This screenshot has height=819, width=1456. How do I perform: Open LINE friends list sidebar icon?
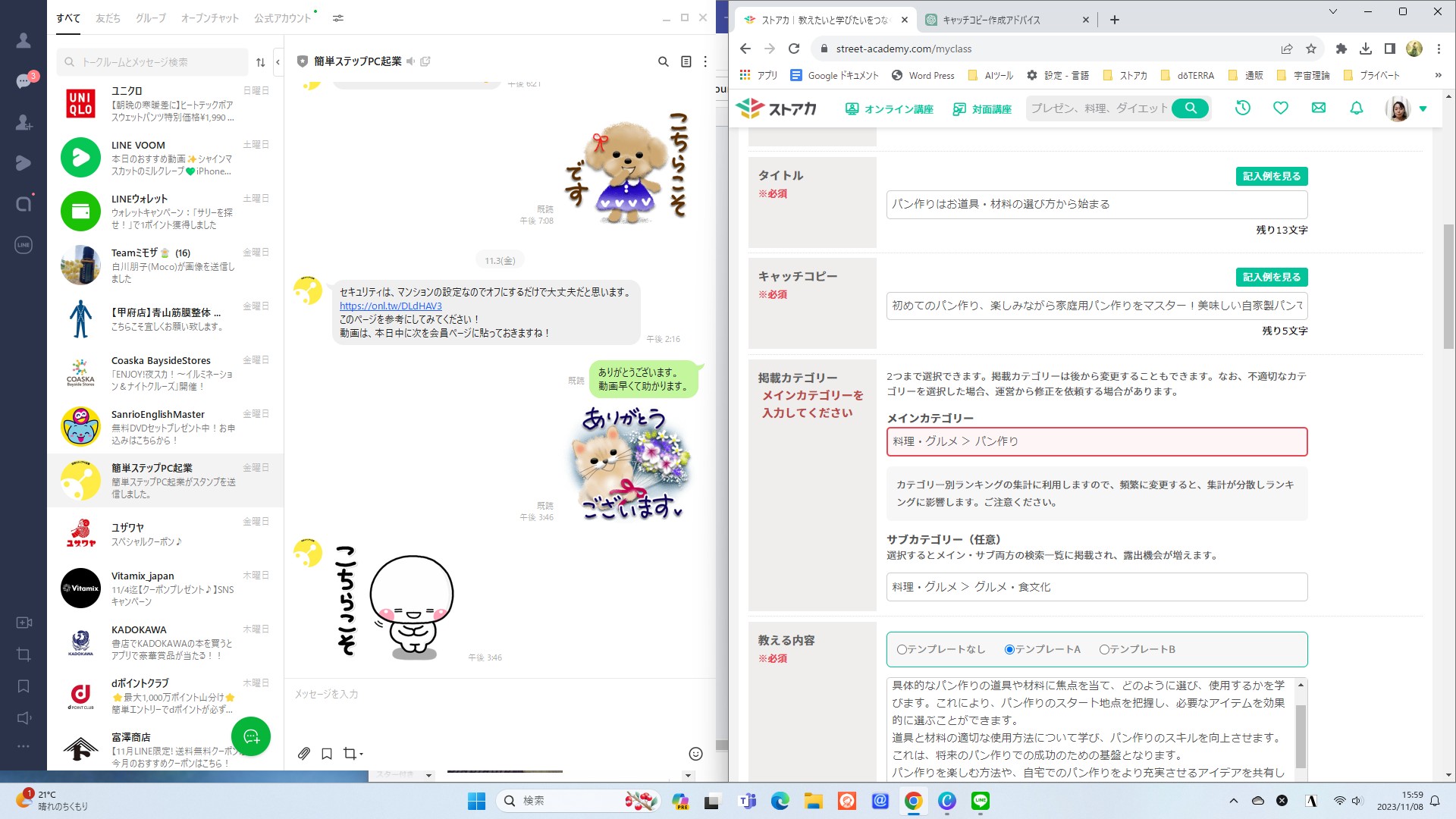(24, 41)
